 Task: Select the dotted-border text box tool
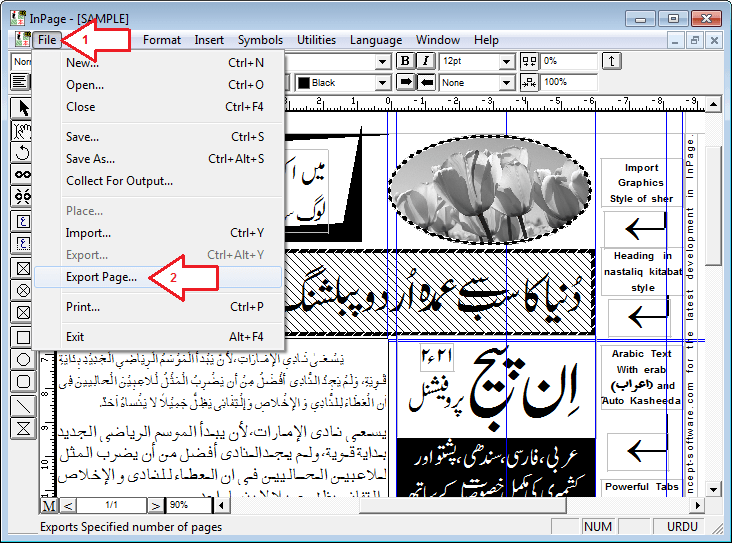click(22, 243)
